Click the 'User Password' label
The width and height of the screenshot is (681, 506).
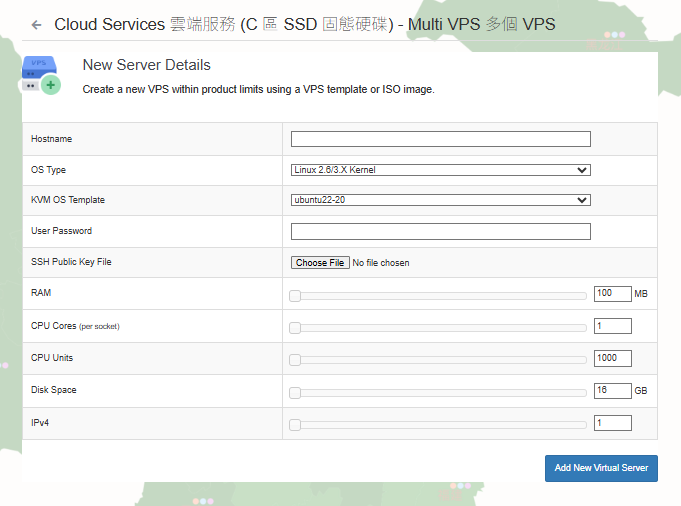(61, 231)
